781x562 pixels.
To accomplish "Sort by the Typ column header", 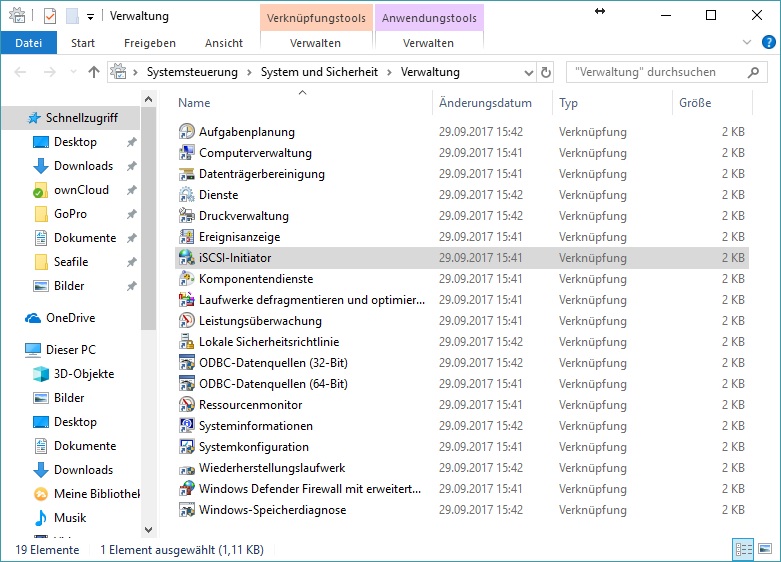I will tap(613, 103).
